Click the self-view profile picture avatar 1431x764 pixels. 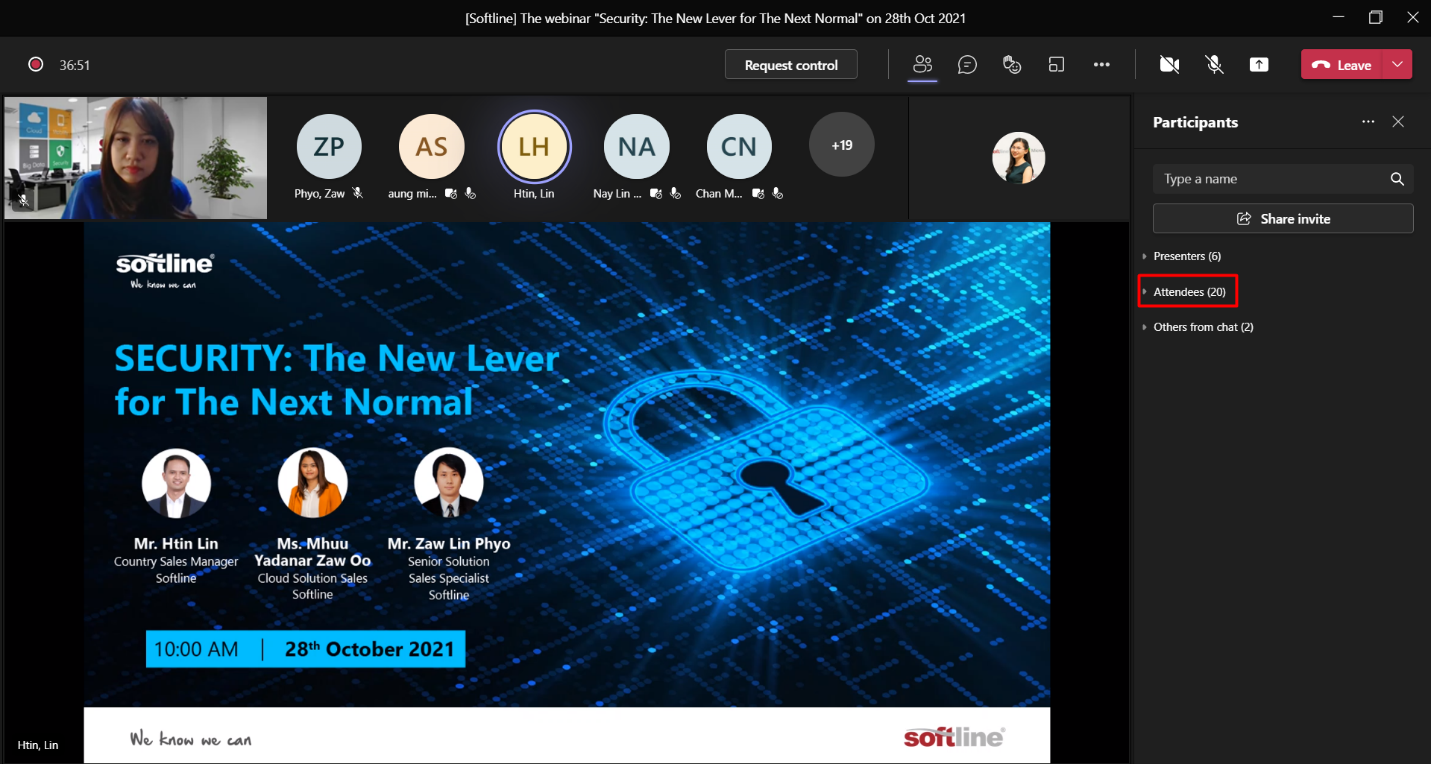pyautogui.click(x=1018, y=158)
